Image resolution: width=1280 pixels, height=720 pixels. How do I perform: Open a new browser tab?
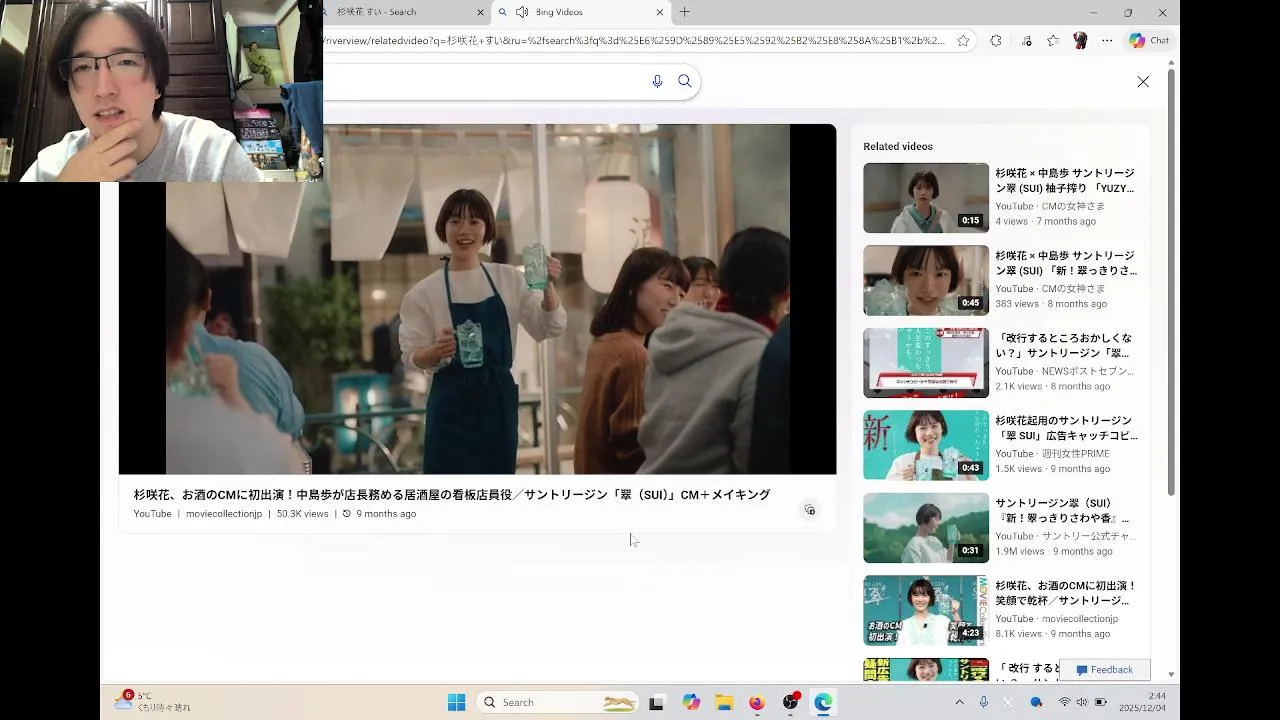685,12
